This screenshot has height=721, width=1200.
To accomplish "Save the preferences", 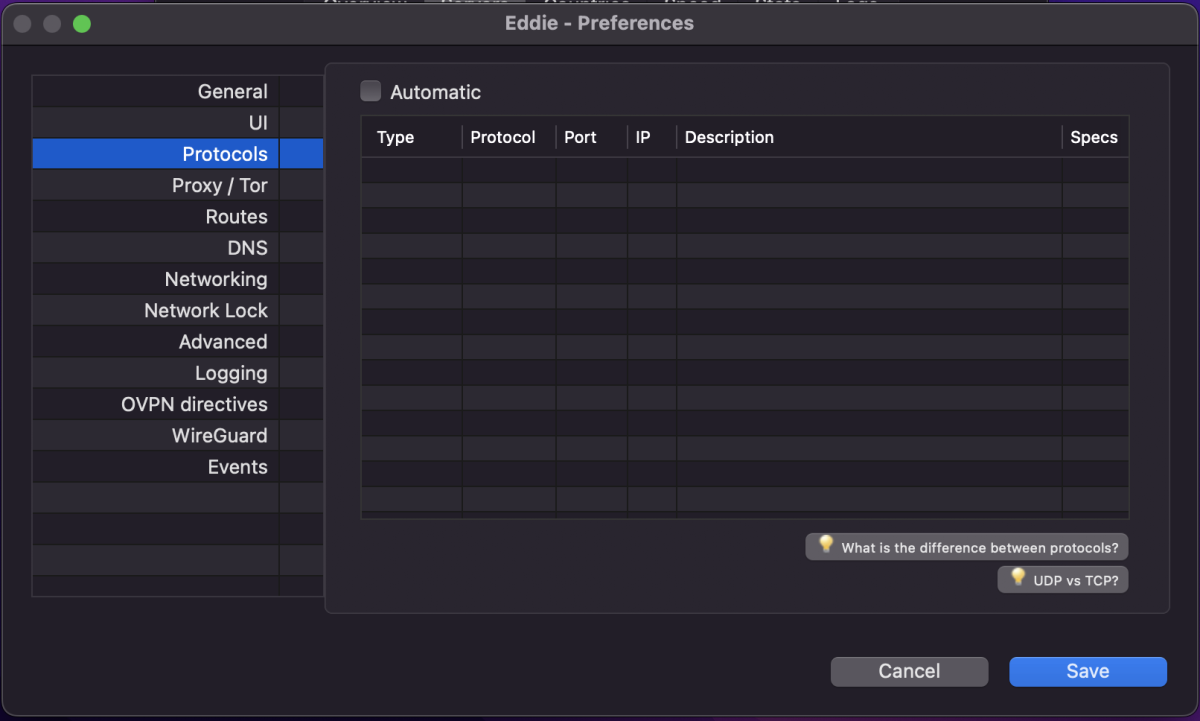I will tap(1087, 672).
